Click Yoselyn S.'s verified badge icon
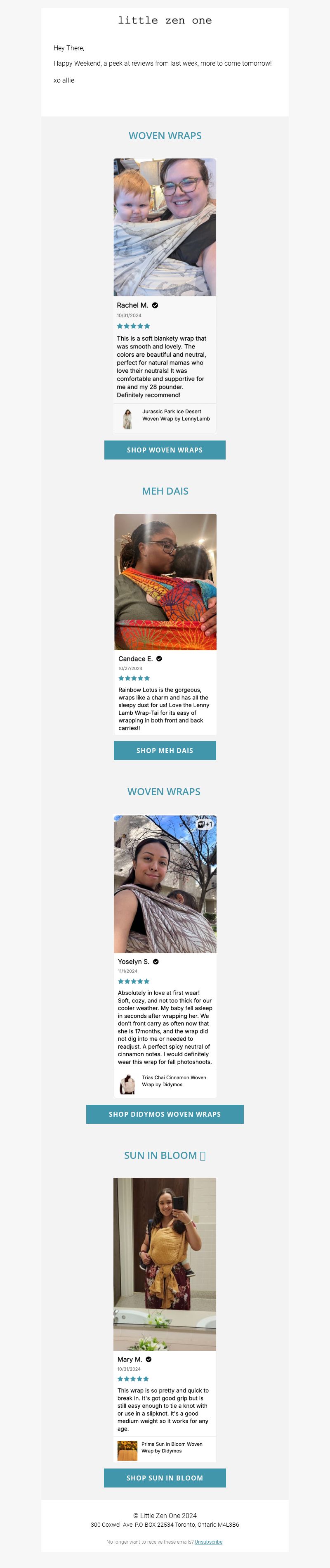 [x=156, y=962]
